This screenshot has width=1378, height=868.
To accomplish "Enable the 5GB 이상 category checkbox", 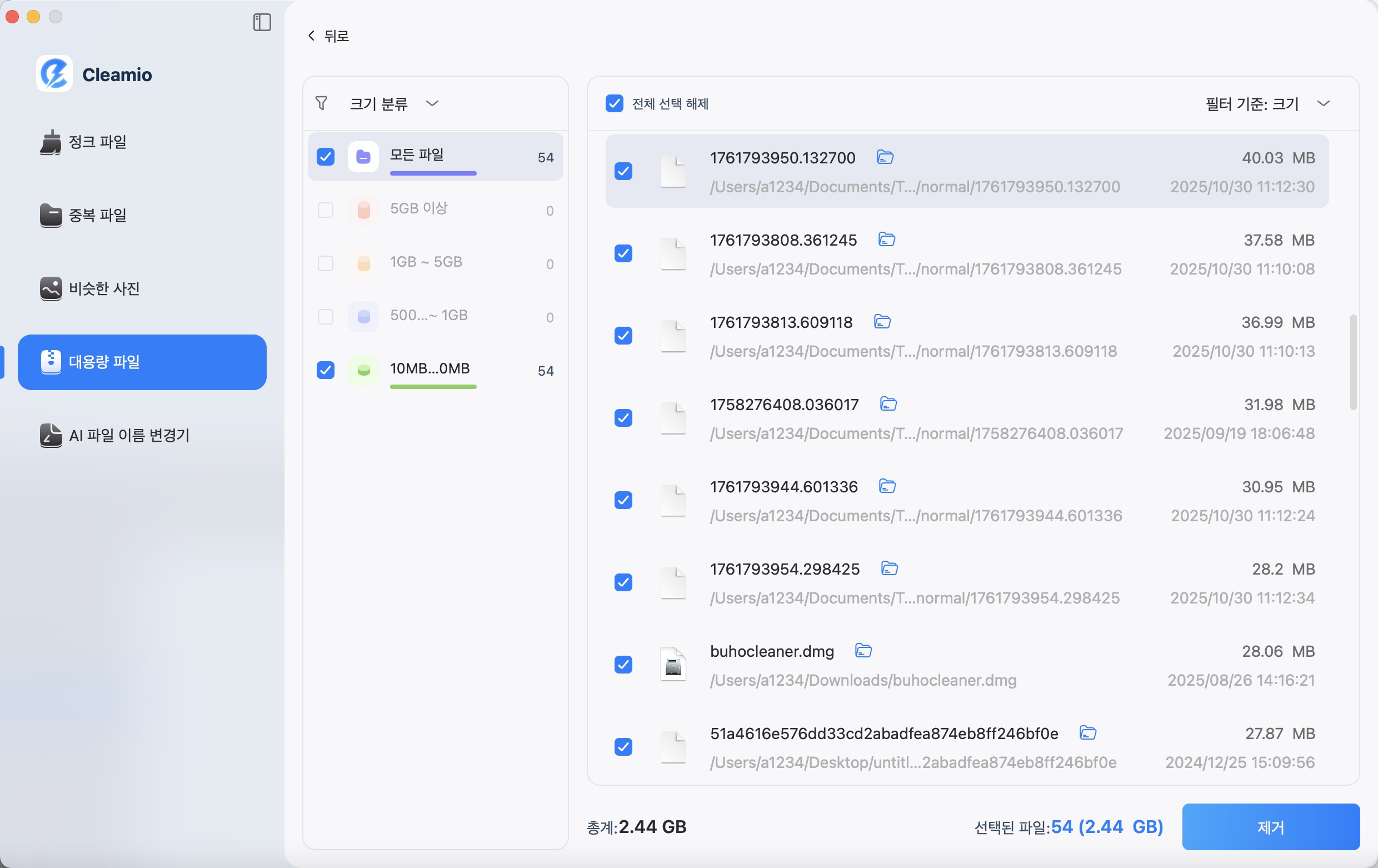I will 326,211.
